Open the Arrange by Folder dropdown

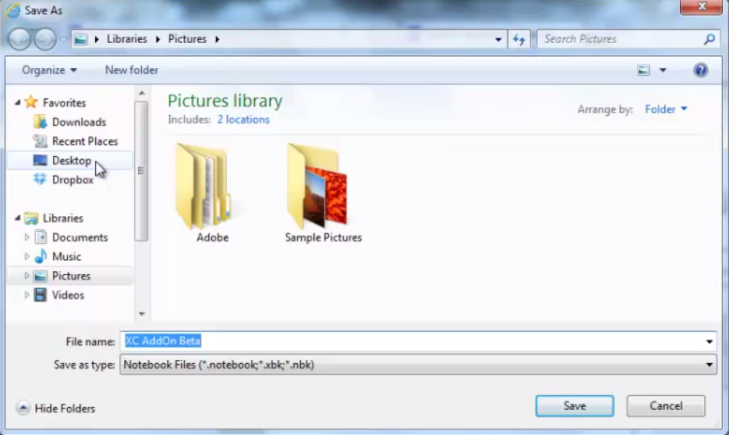click(x=666, y=110)
